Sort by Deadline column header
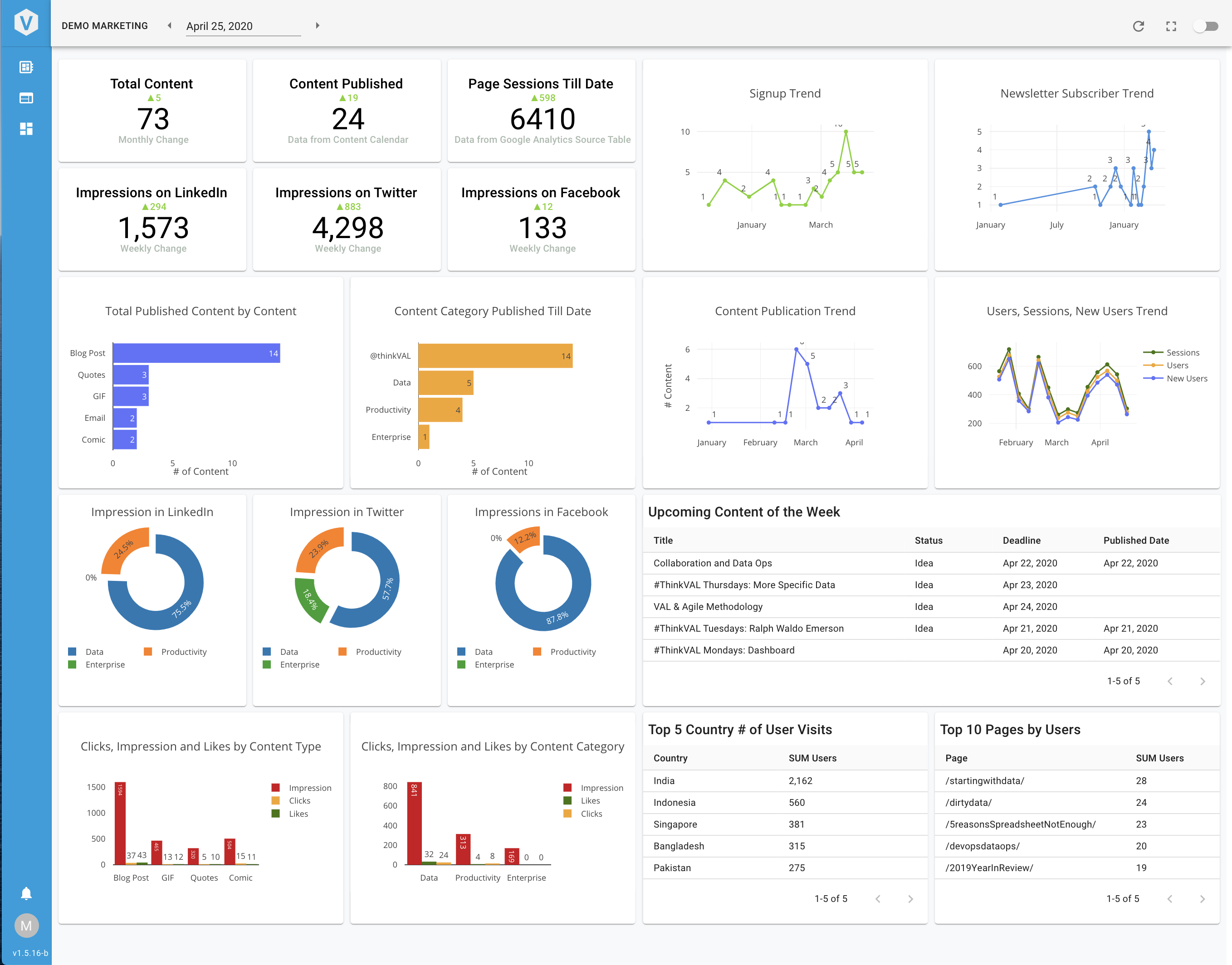Viewport: 1232px width, 965px height. (x=1021, y=540)
